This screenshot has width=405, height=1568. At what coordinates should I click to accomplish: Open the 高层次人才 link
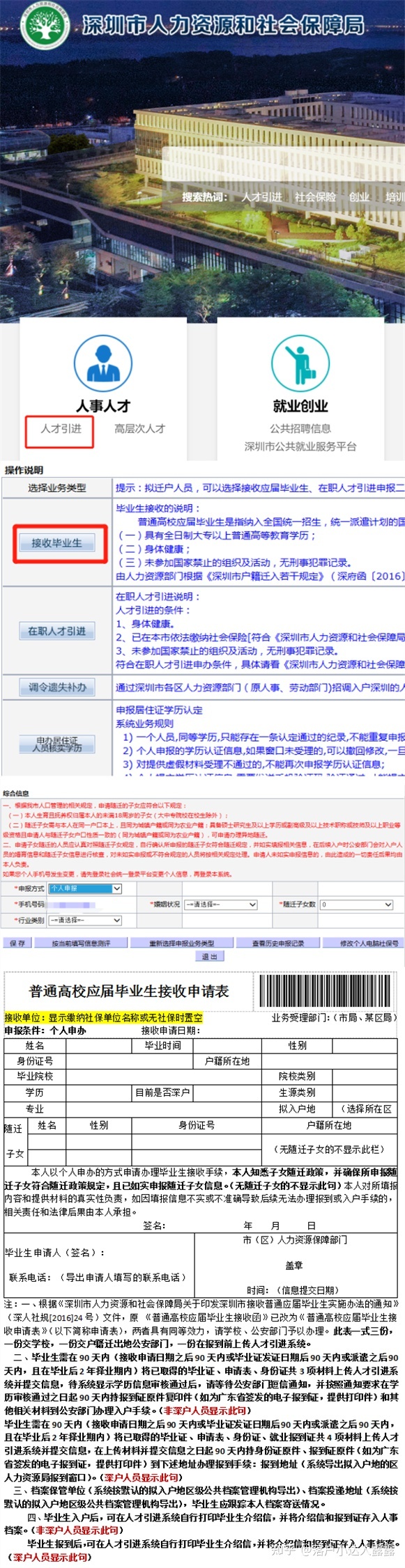click(140, 428)
